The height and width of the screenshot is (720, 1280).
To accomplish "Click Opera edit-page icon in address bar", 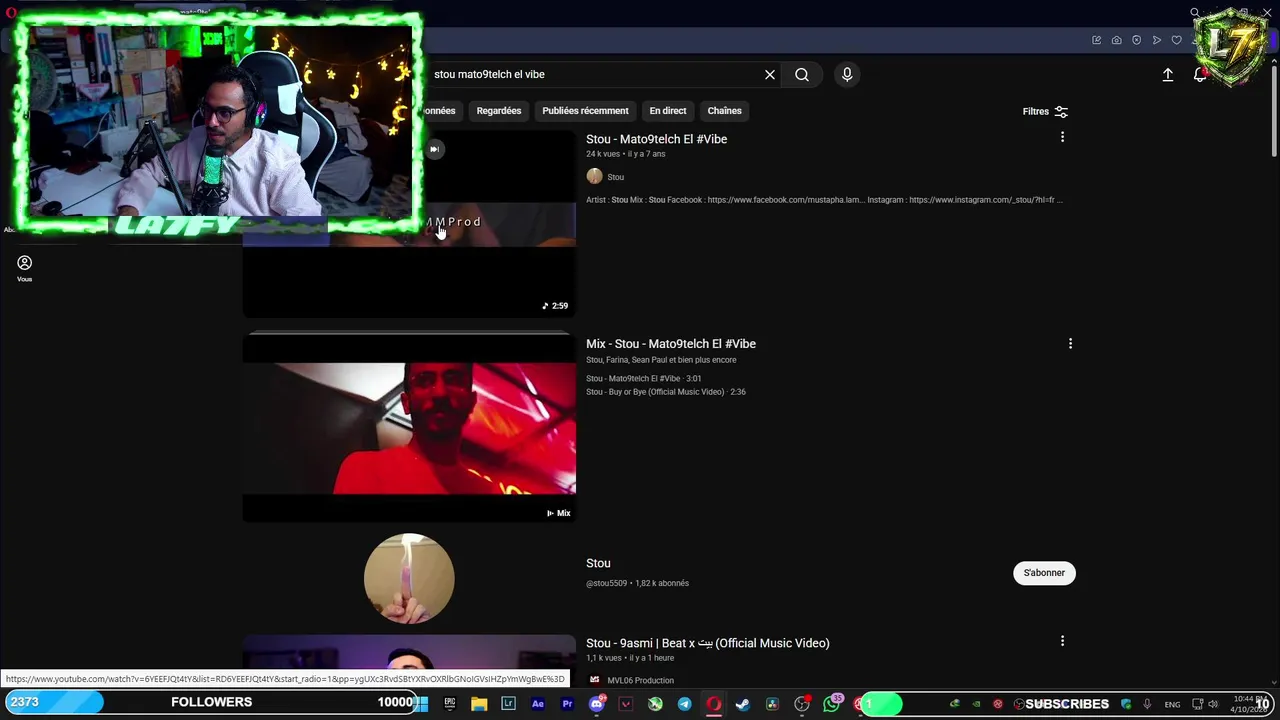I will [1096, 40].
